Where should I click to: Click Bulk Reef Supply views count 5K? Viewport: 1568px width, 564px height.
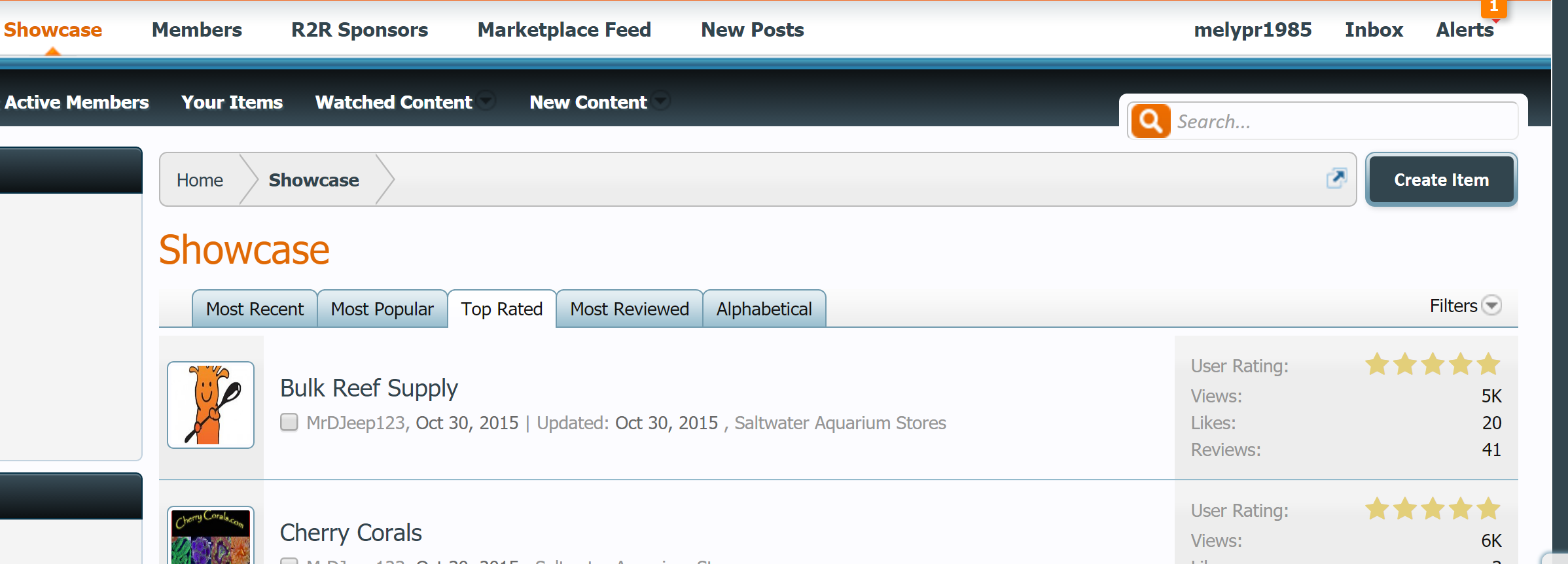pyautogui.click(x=1491, y=396)
